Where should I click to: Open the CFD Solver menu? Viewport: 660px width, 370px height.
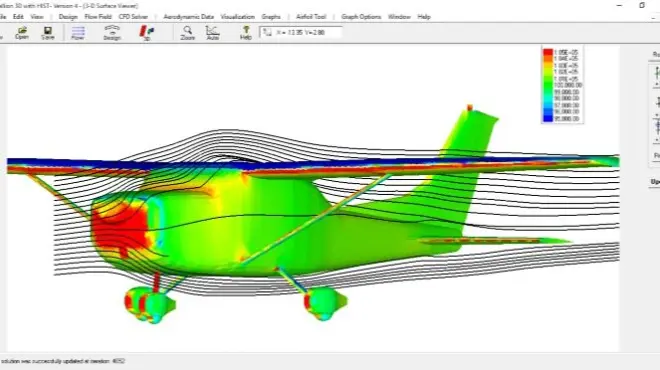133,17
